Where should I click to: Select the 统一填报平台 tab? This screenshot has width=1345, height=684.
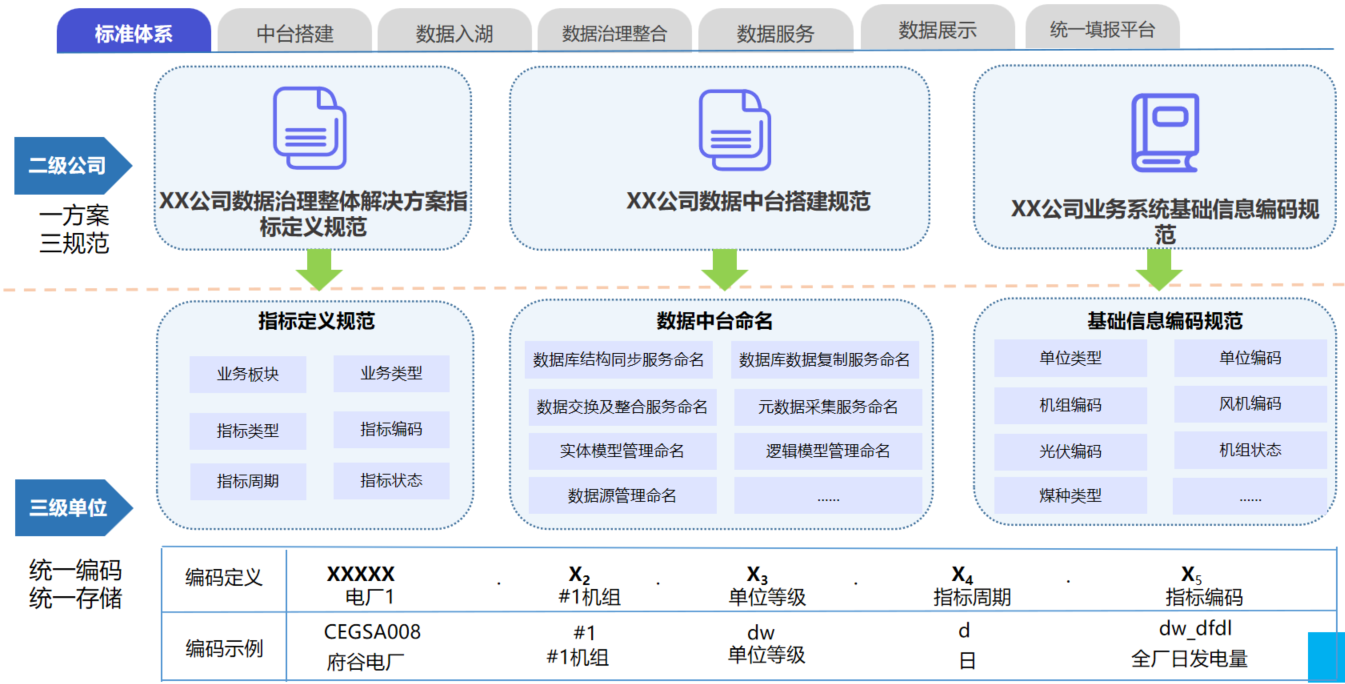tap(1102, 29)
